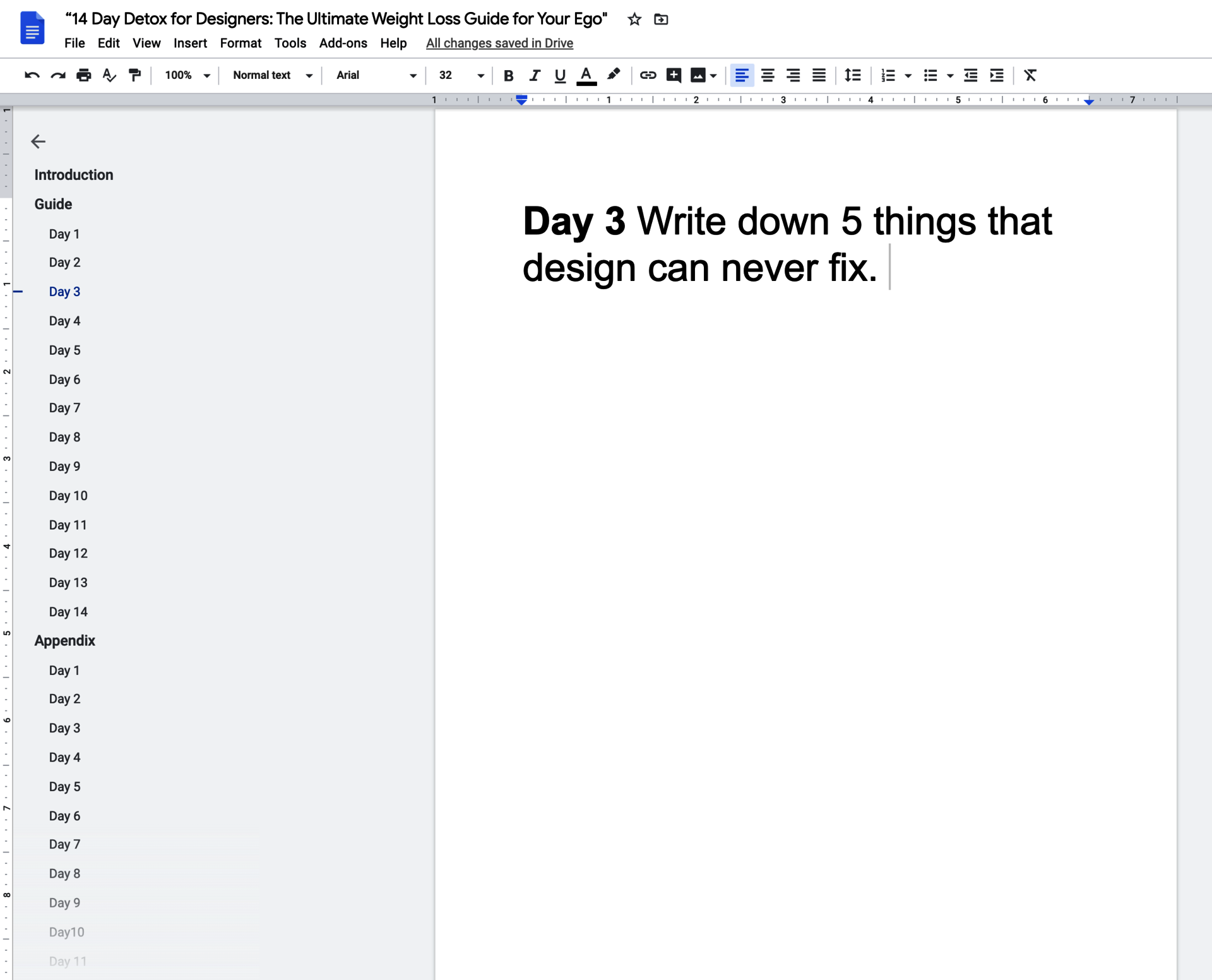Expand the insert image dropdown arrow
The image size is (1212, 980).
tap(713, 76)
